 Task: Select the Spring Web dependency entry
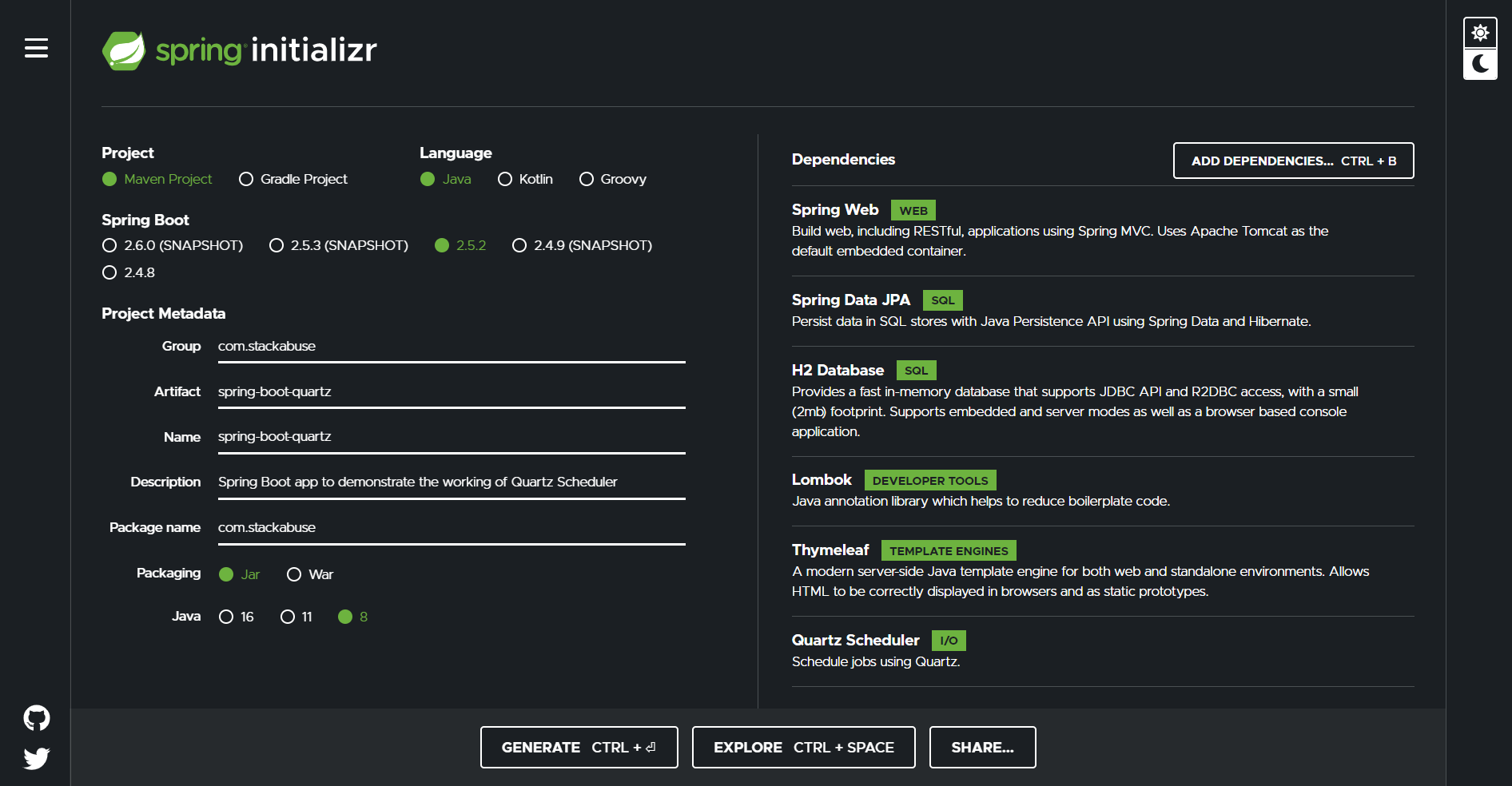click(1103, 230)
